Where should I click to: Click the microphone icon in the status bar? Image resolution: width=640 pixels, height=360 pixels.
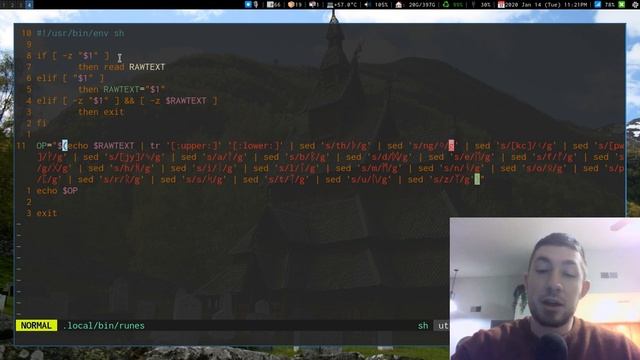pos(256,4)
